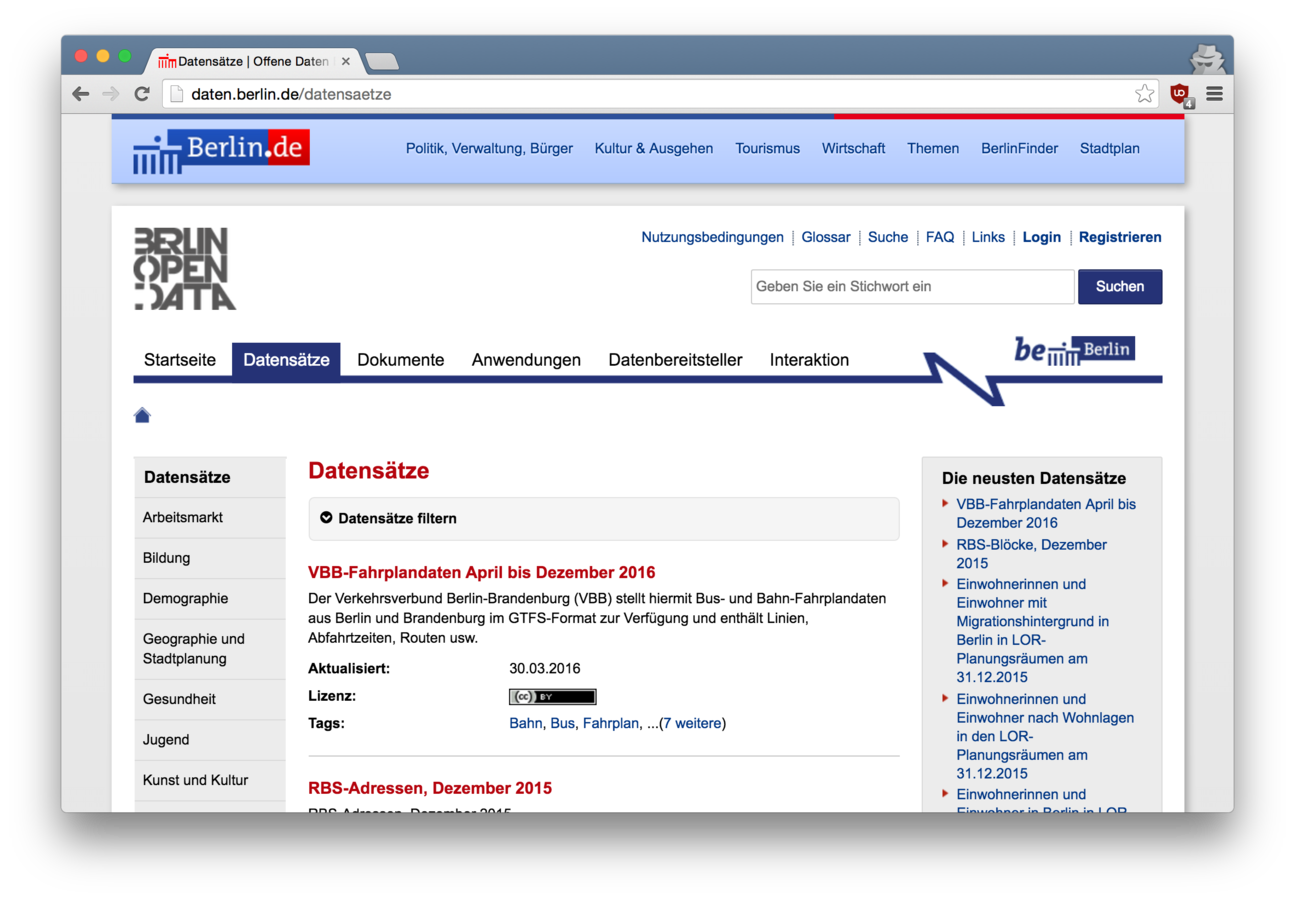1295x900 pixels.
Task: Reload the page with the refresh icon
Action: [x=142, y=93]
